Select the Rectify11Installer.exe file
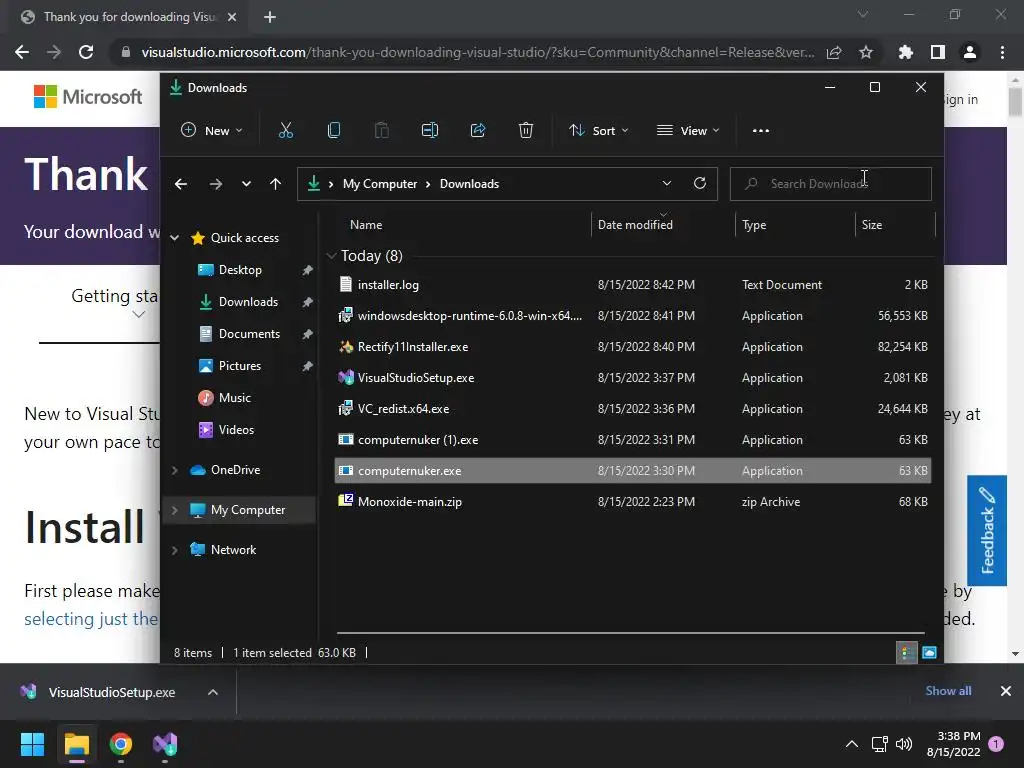 click(x=632, y=347)
